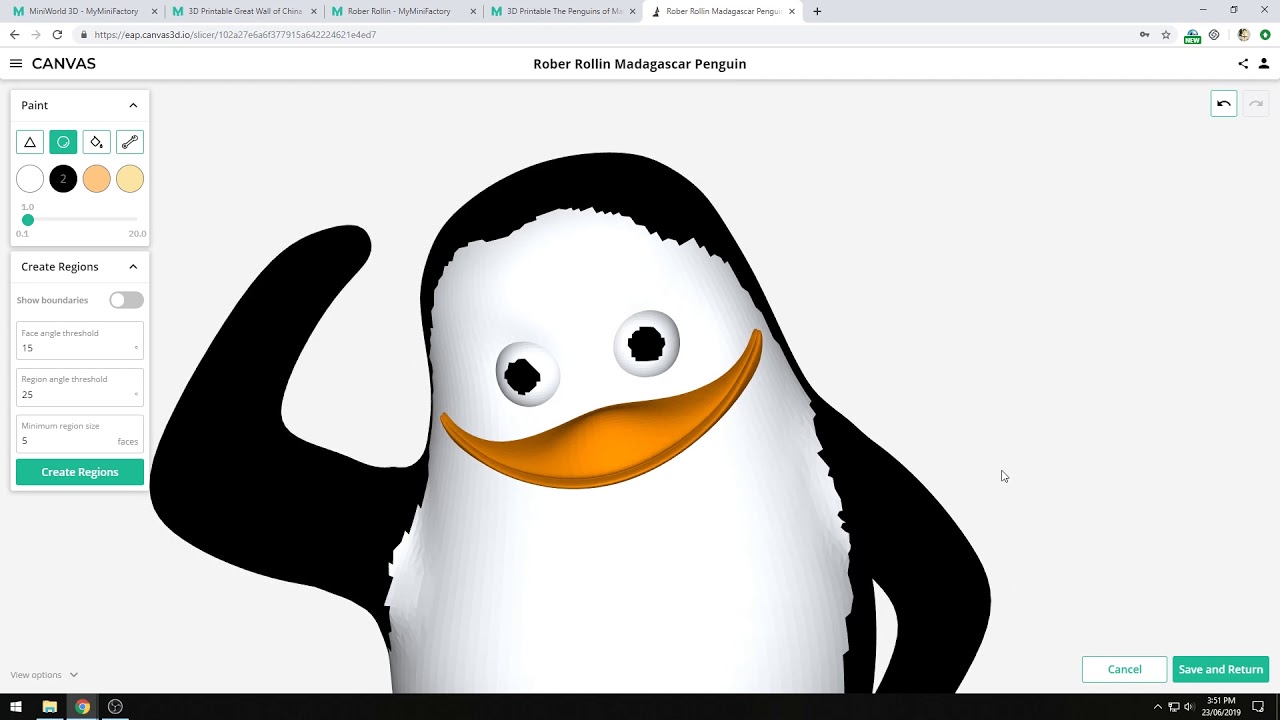
Task: Open the taskbar notification center
Action: click(x=1258, y=707)
